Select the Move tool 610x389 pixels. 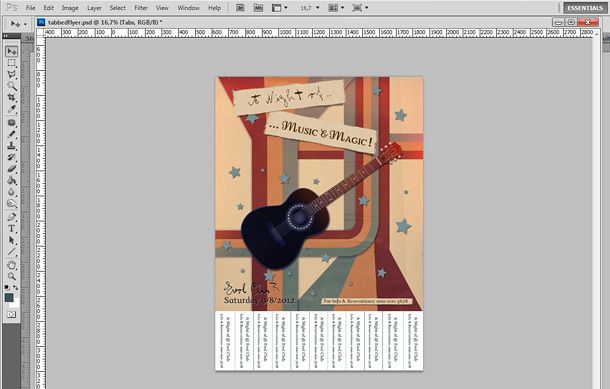12,51
